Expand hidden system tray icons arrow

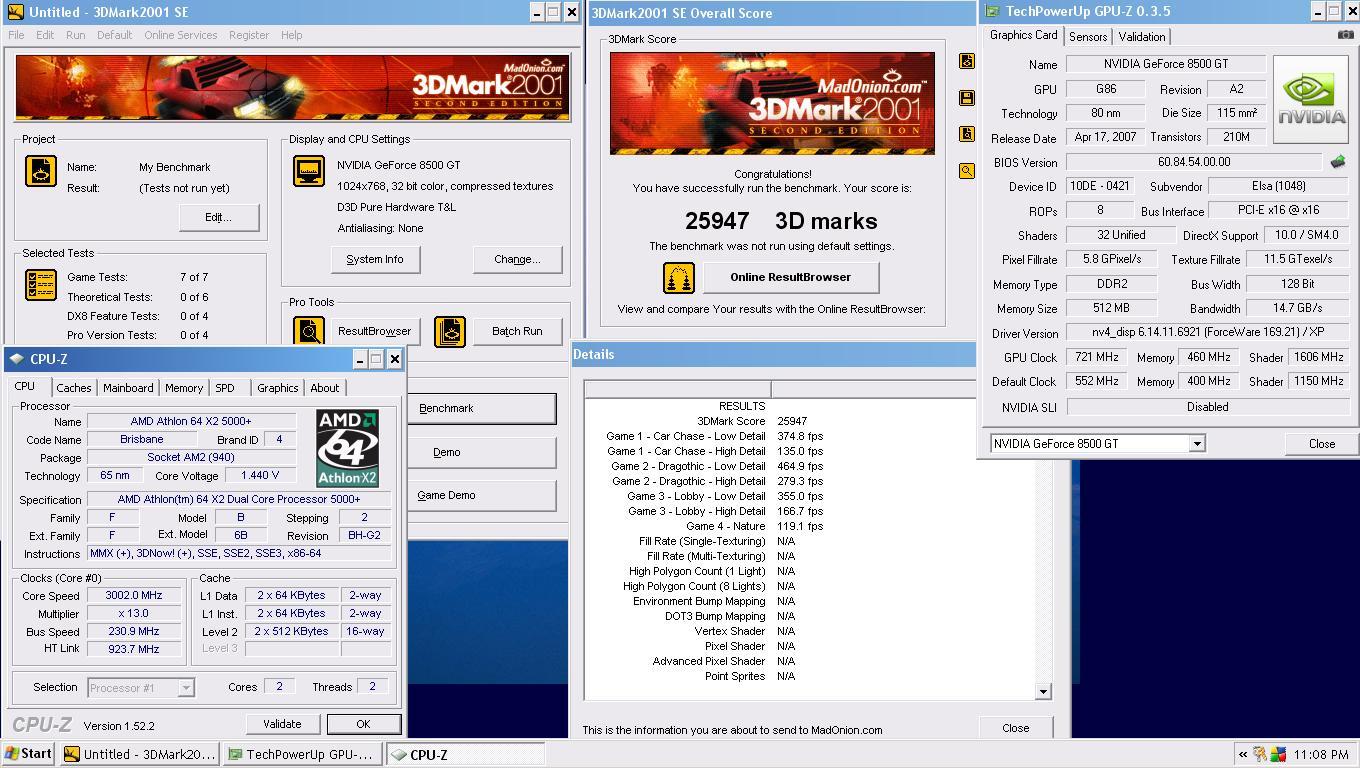(1243, 755)
